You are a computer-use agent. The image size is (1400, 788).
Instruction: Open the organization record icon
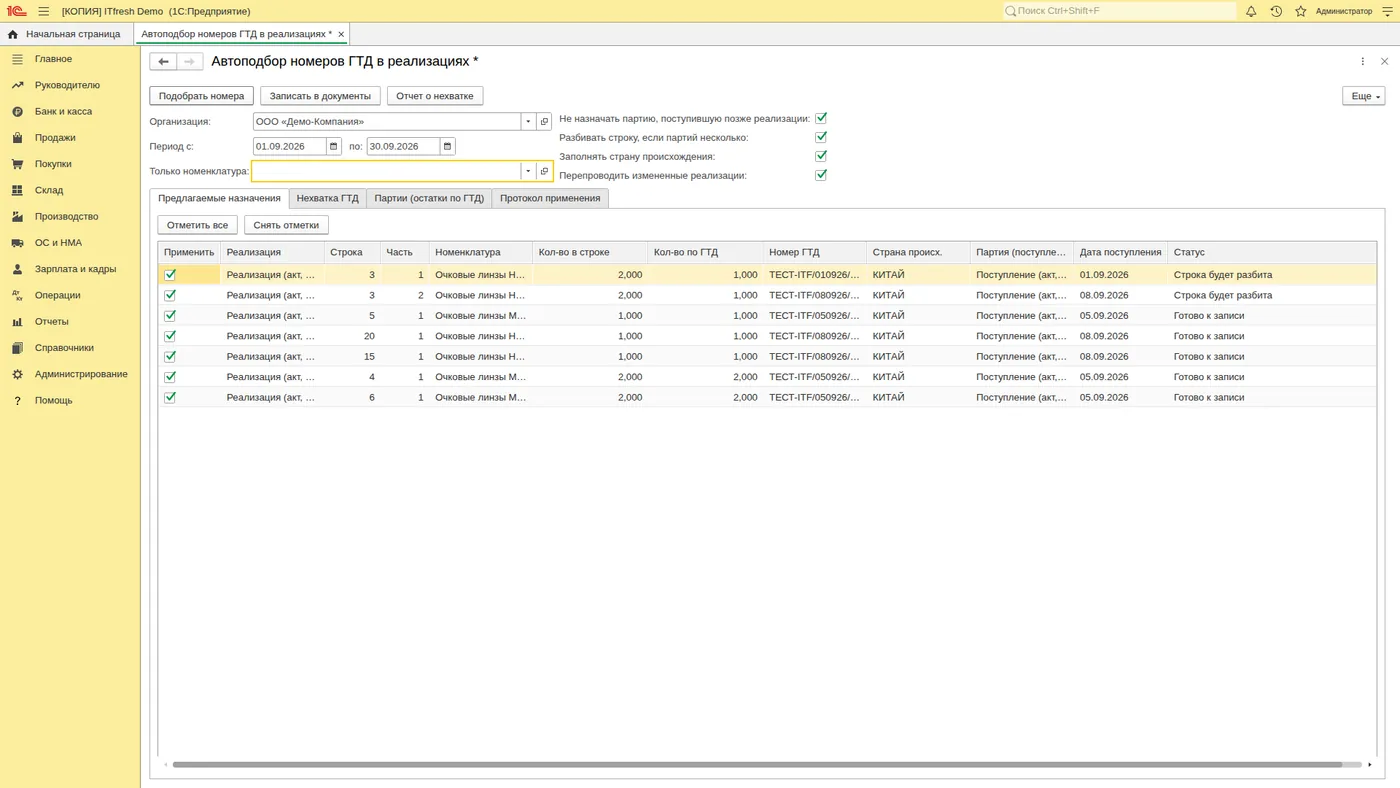point(545,122)
